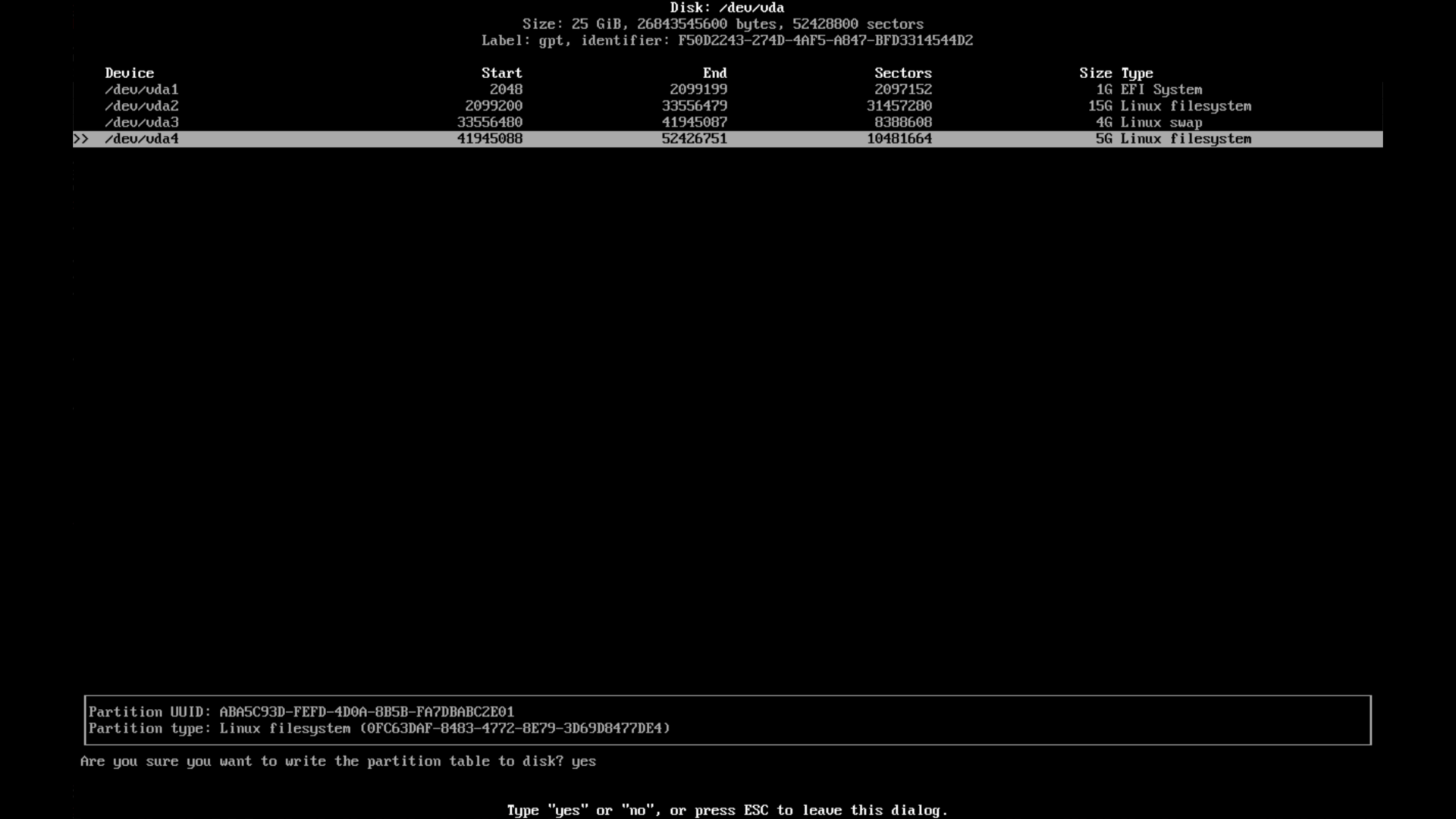Click the 'Type yes or no' hint text
Viewport: 1456px width, 819px height.
728,811
